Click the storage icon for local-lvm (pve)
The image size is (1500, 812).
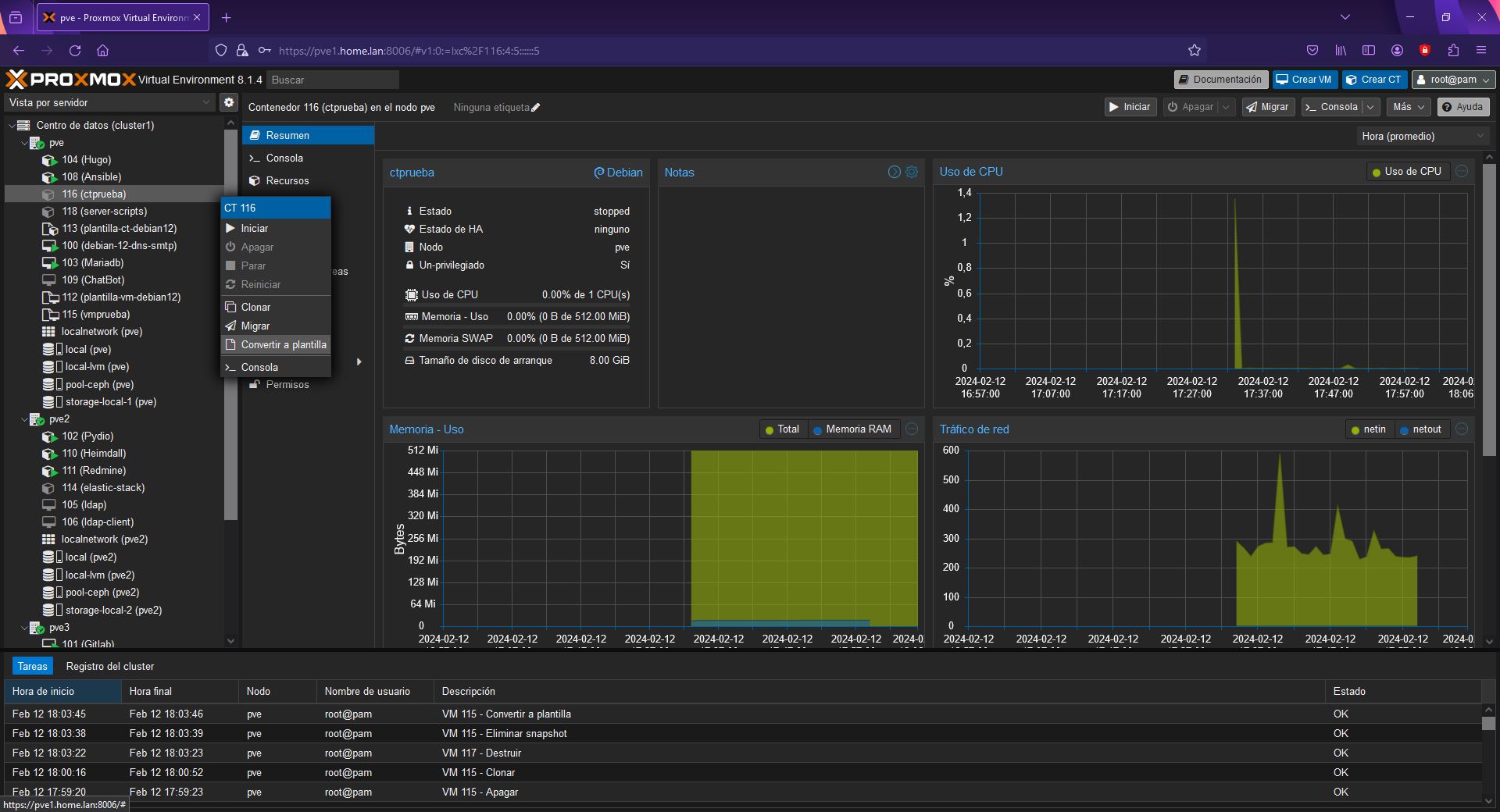tap(52, 367)
